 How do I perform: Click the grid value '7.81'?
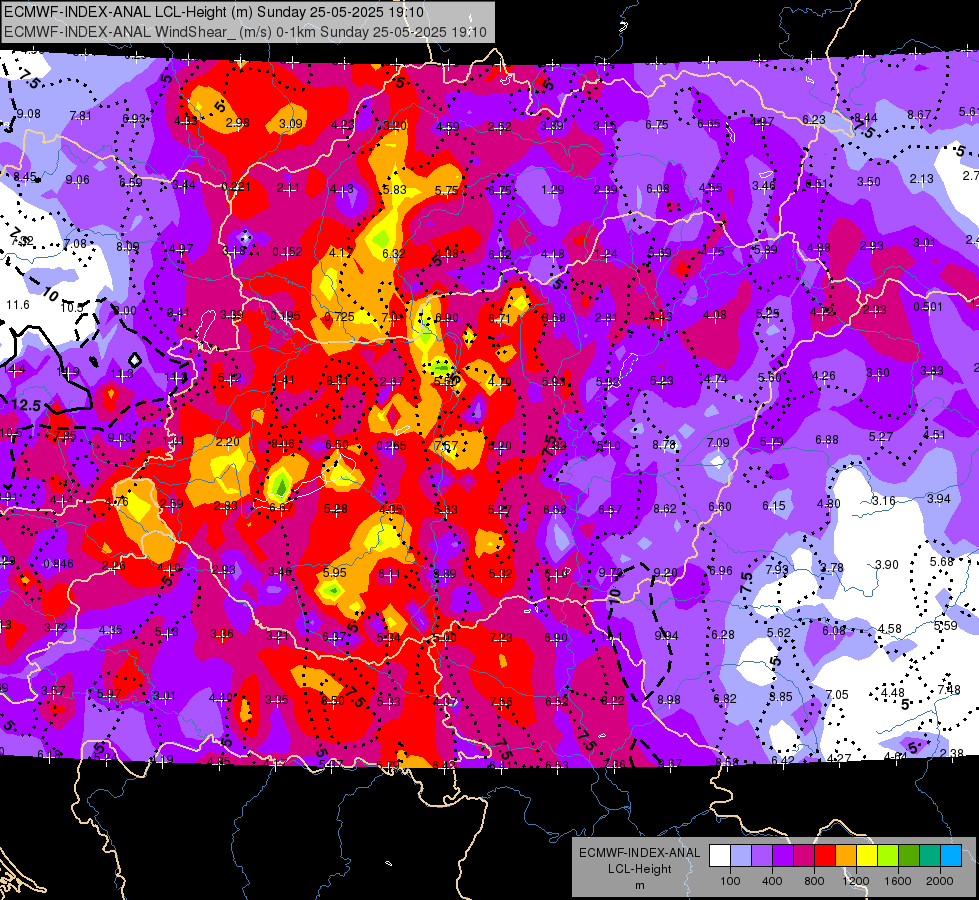[81, 116]
